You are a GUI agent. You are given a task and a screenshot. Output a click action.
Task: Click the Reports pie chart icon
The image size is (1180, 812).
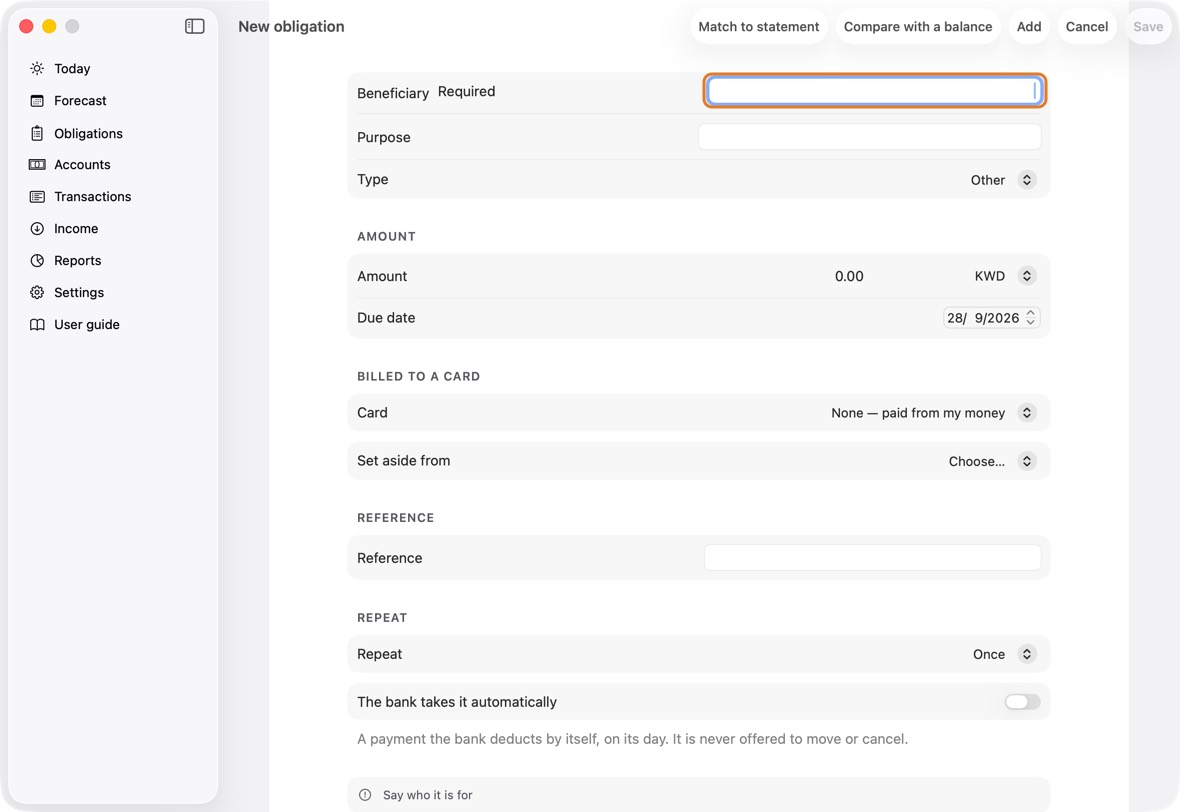coord(37,260)
